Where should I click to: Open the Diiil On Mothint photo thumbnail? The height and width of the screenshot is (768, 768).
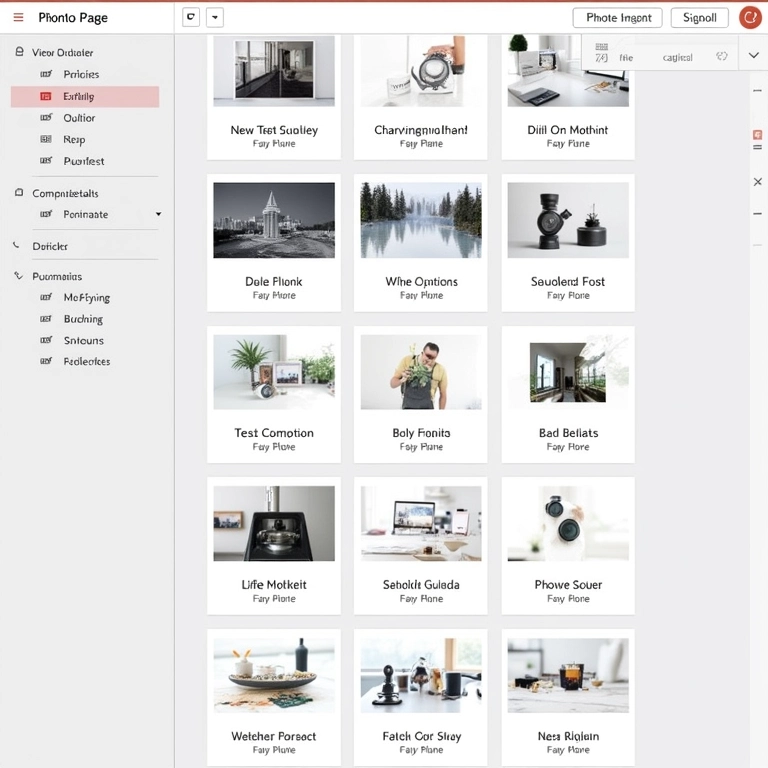(x=568, y=71)
